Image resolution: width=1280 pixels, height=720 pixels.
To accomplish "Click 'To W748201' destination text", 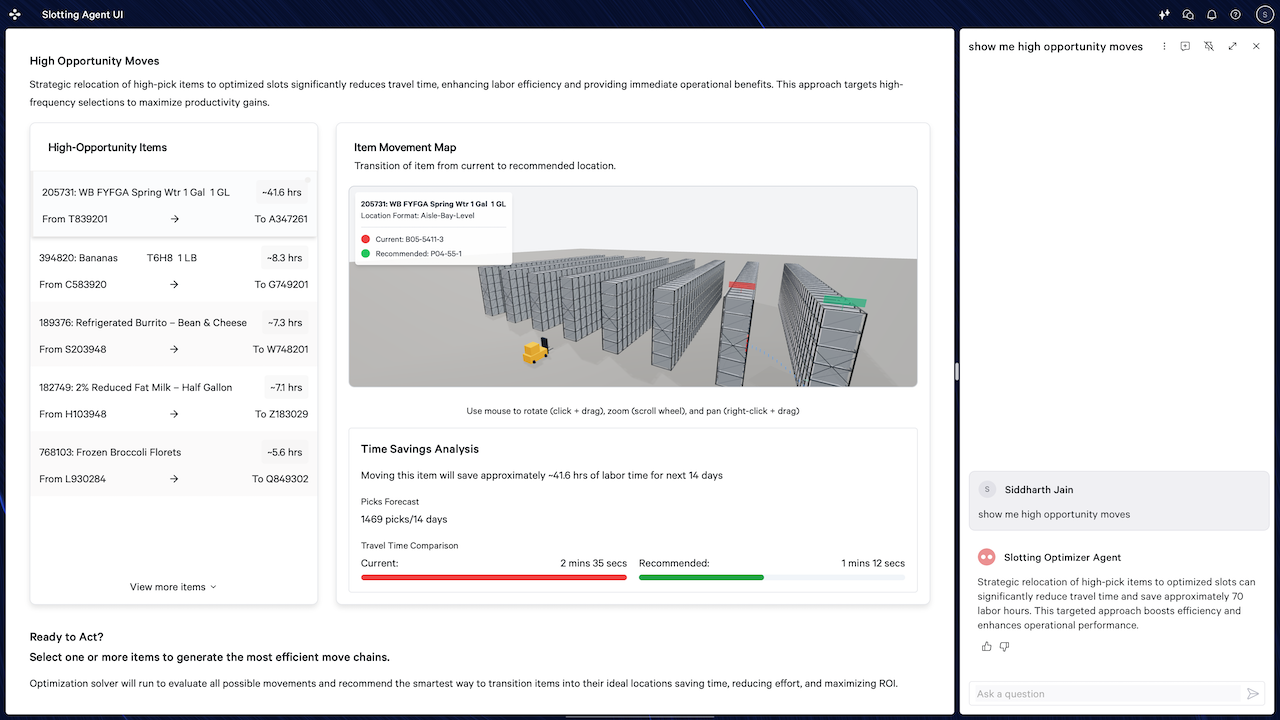I will coord(280,349).
